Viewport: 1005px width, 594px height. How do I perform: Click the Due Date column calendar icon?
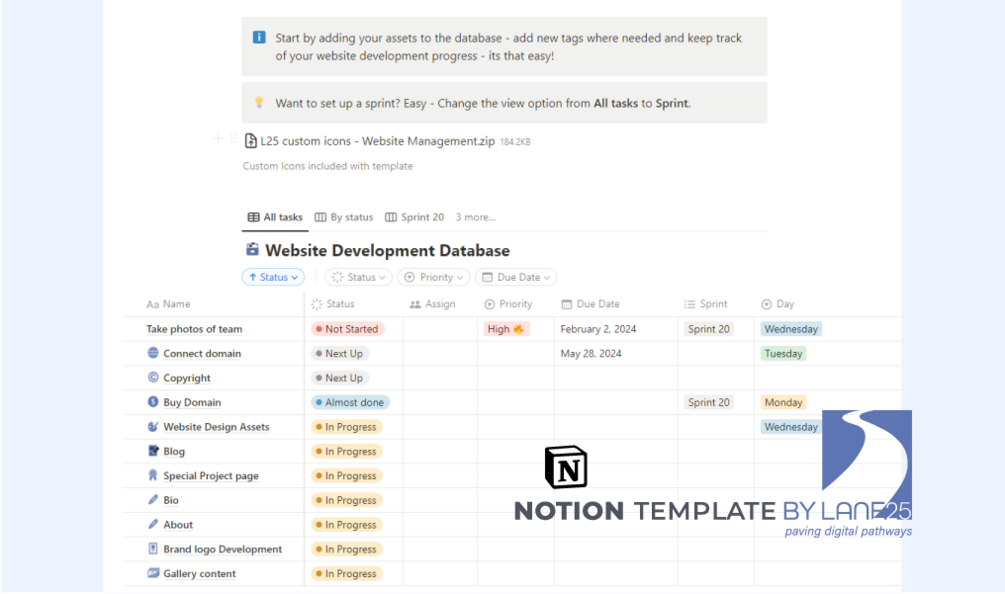567,304
